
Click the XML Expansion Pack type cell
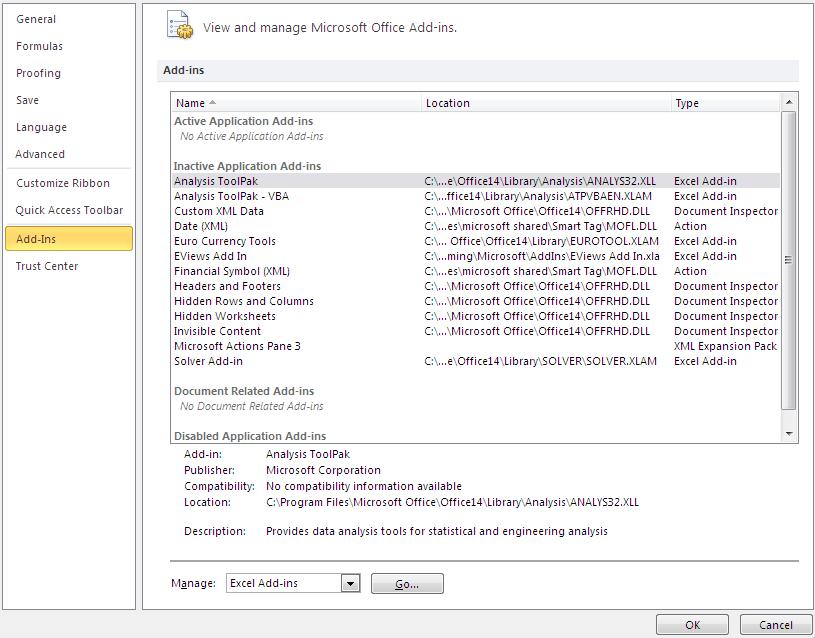pos(726,346)
